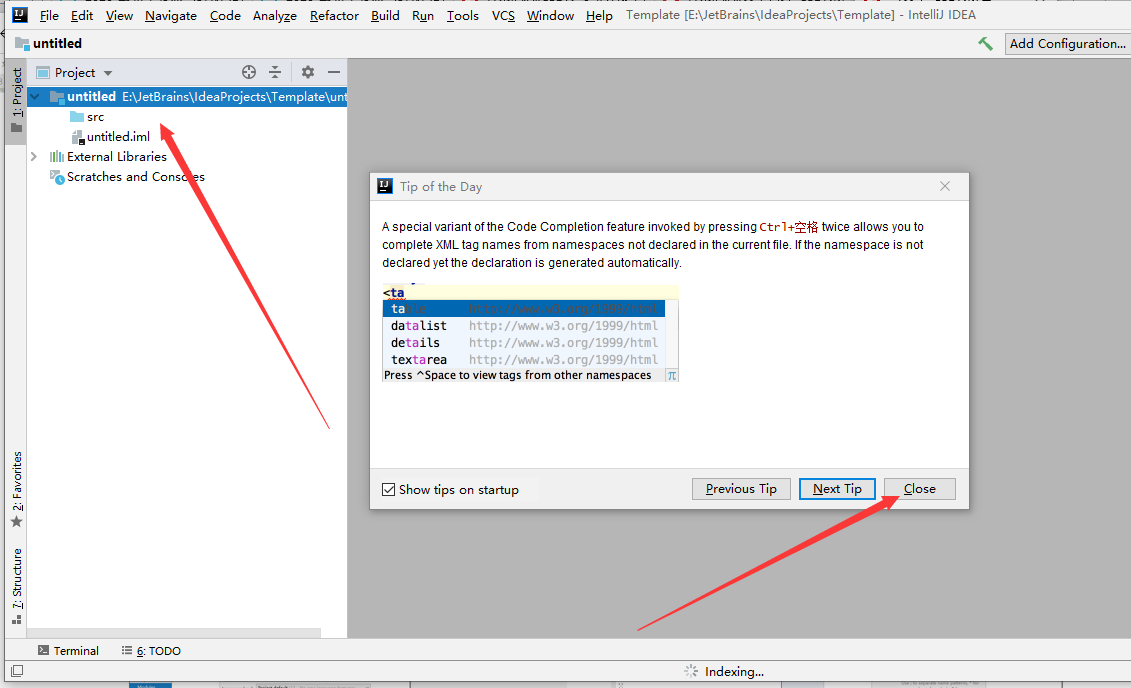Click the Previous Tip button
The width and height of the screenshot is (1131, 688).
tap(741, 489)
